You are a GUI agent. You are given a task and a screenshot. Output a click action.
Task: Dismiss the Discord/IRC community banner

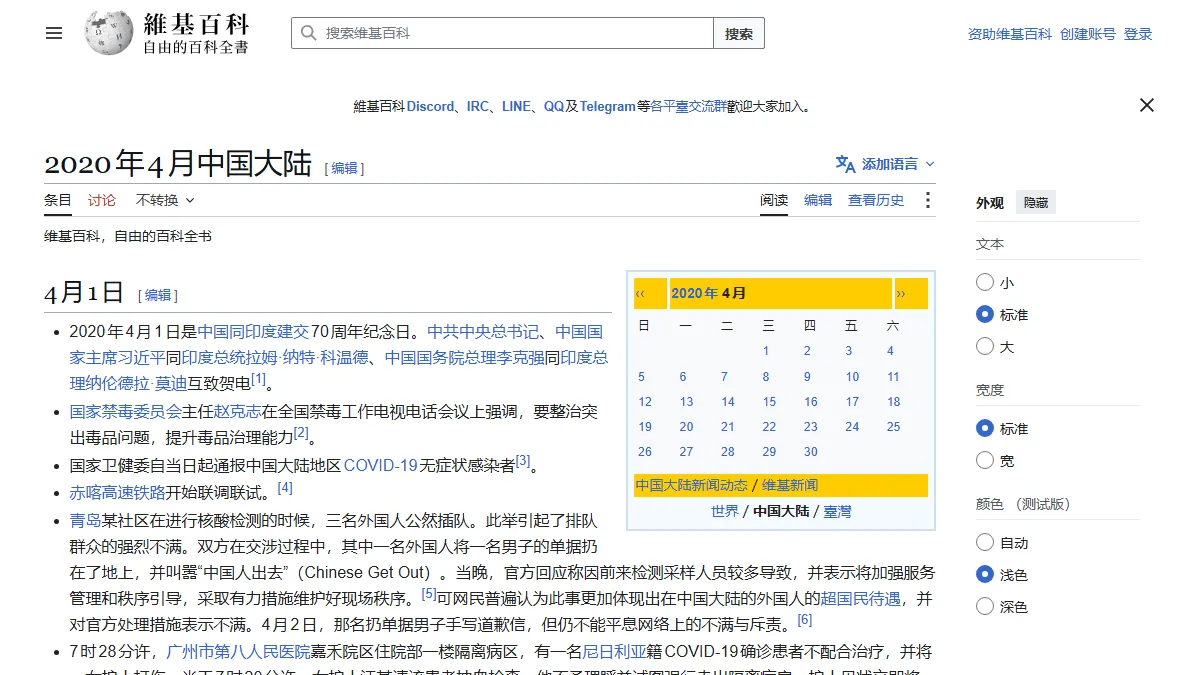[x=1147, y=105]
